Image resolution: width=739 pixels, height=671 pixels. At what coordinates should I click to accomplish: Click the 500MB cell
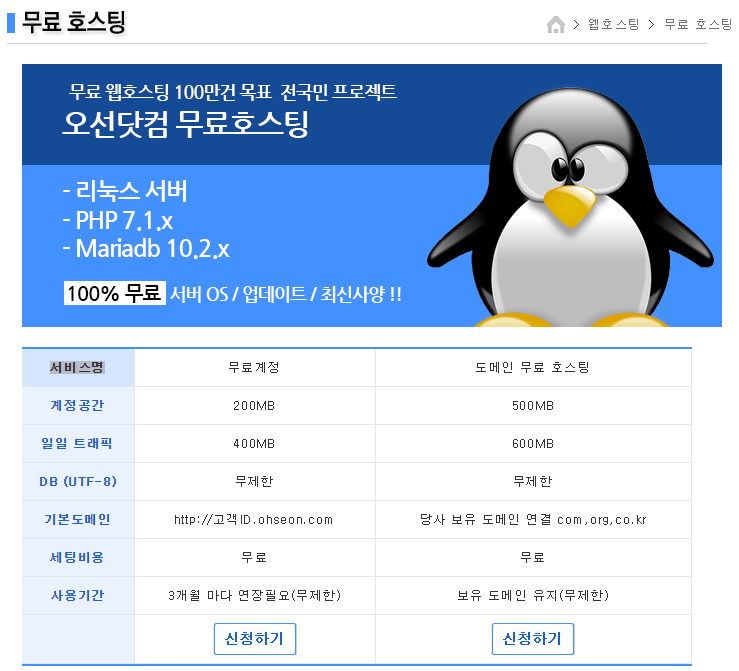click(533, 406)
